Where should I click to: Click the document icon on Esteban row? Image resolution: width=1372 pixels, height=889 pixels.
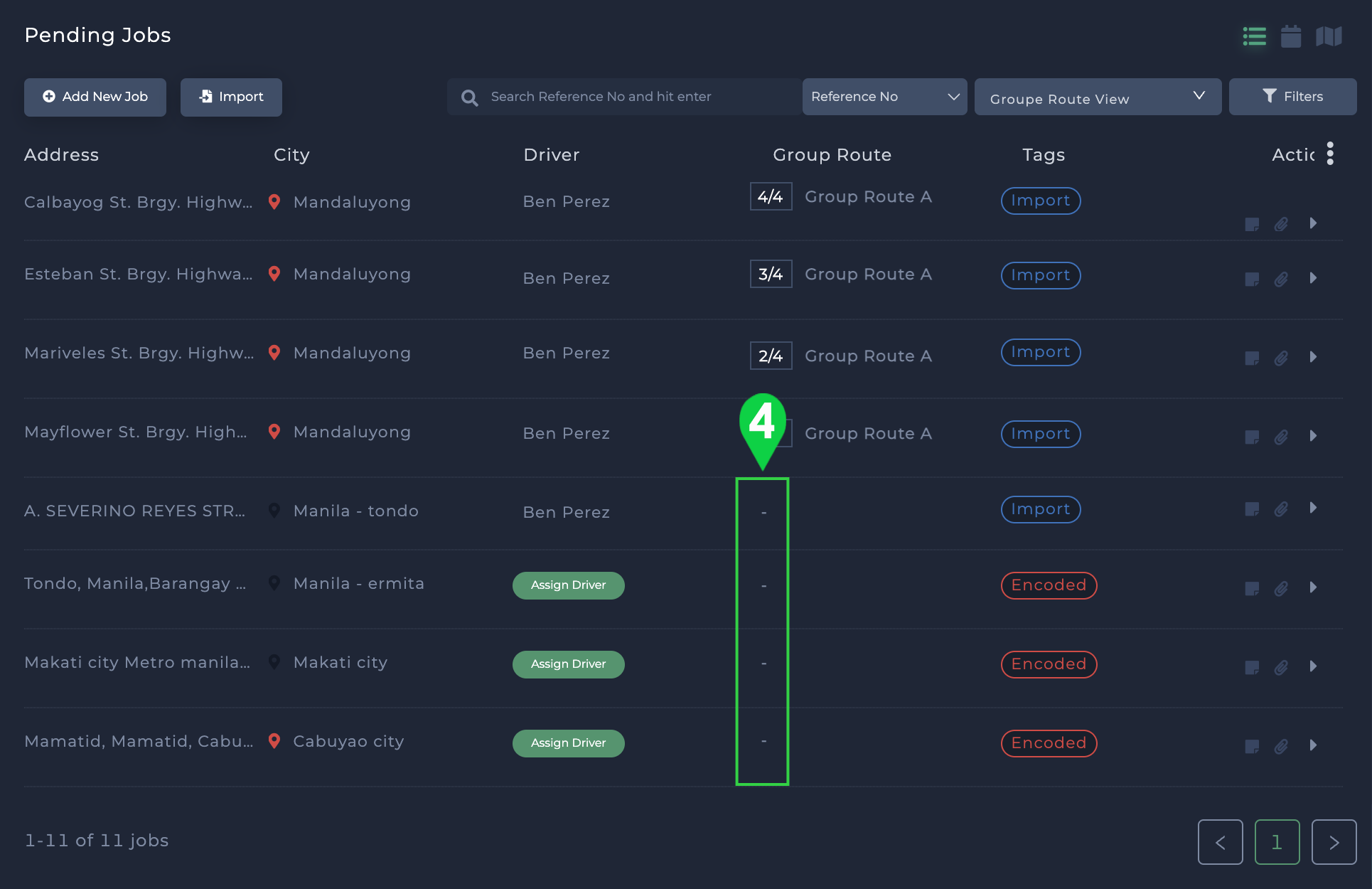coord(1252,278)
